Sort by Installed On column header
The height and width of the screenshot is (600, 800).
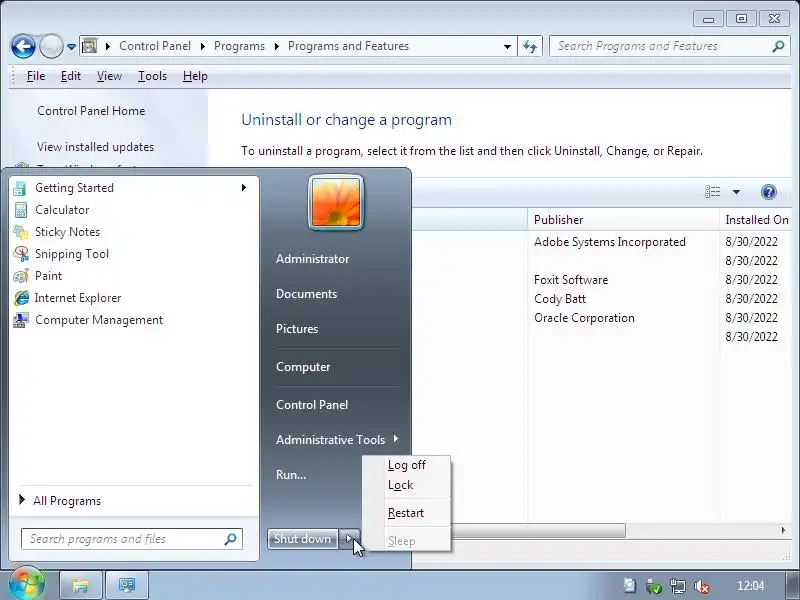tap(757, 220)
